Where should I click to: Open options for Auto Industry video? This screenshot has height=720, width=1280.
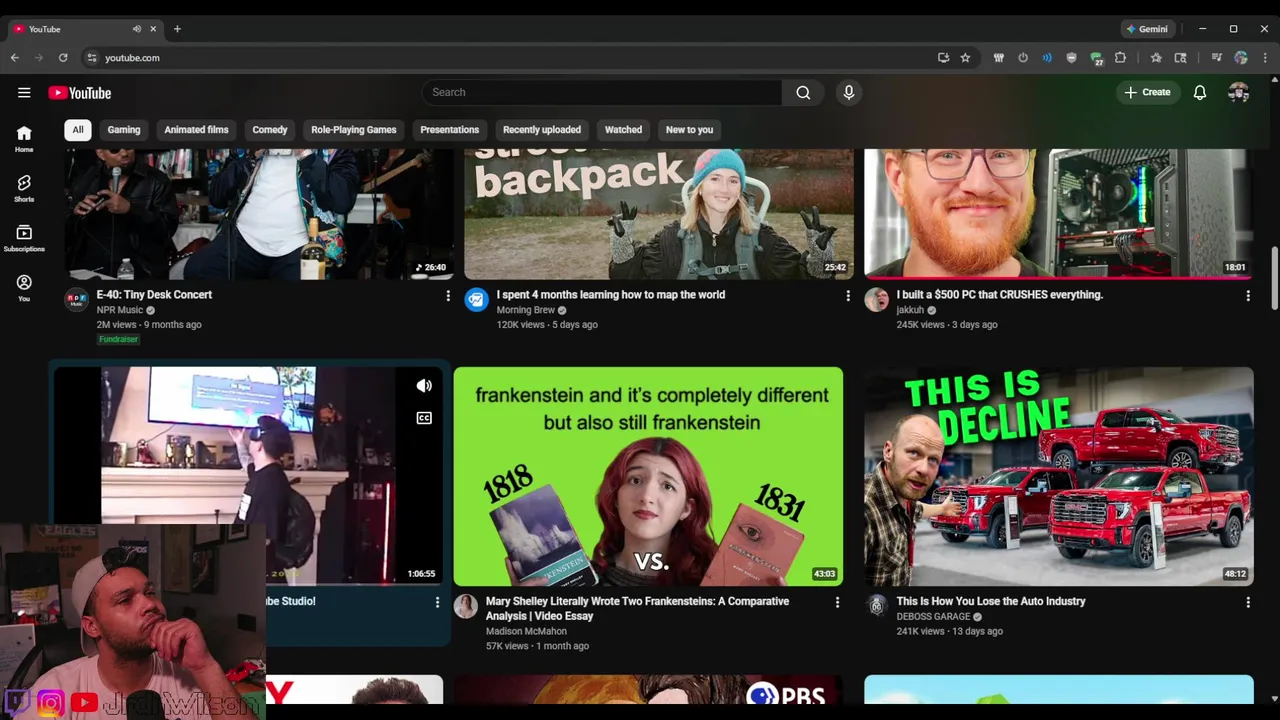pyautogui.click(x=1248, y=602)
